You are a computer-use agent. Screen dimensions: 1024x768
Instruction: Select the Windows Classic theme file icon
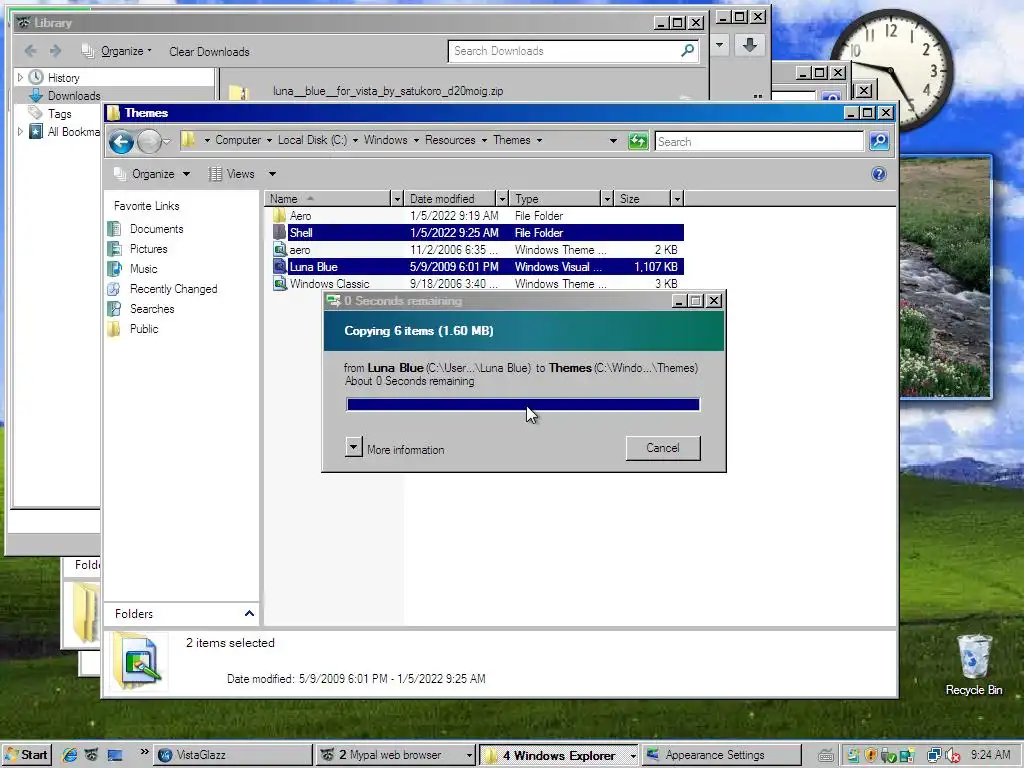[280, 283]
